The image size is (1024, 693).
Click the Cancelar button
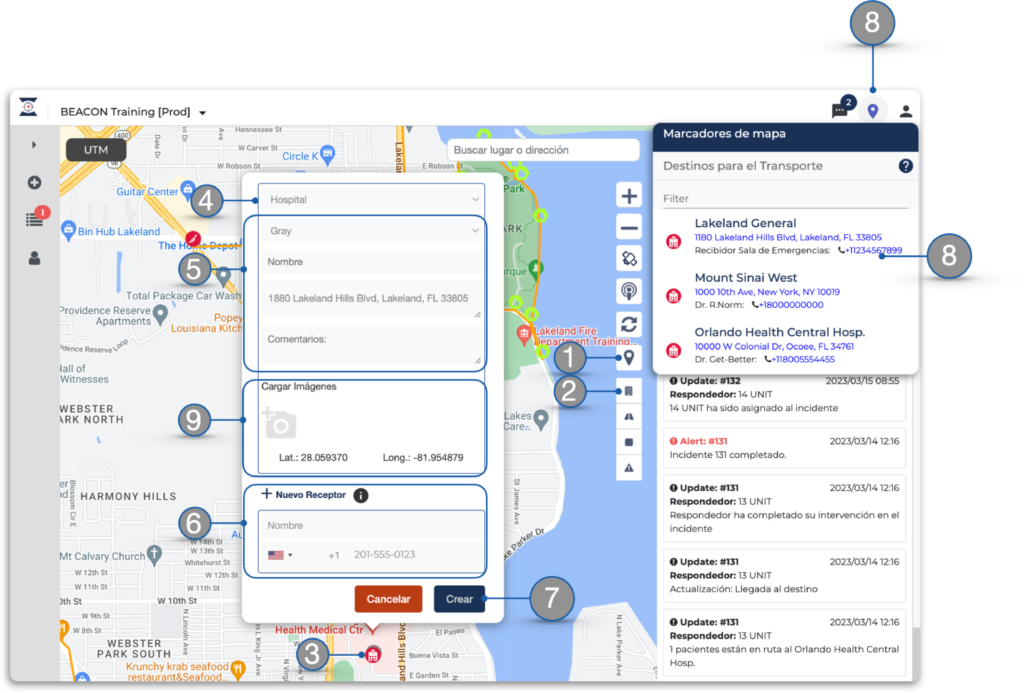pos(389,599)
